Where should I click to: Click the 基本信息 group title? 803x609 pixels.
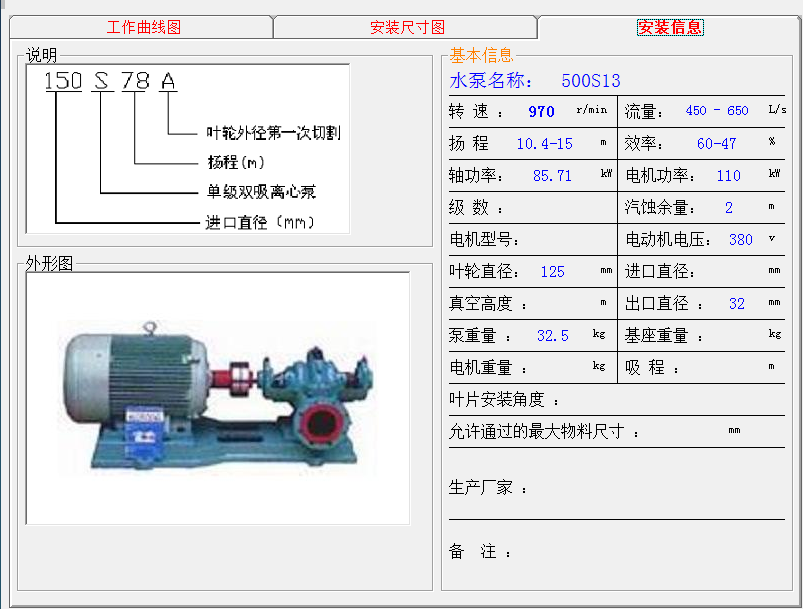(481, 55)
